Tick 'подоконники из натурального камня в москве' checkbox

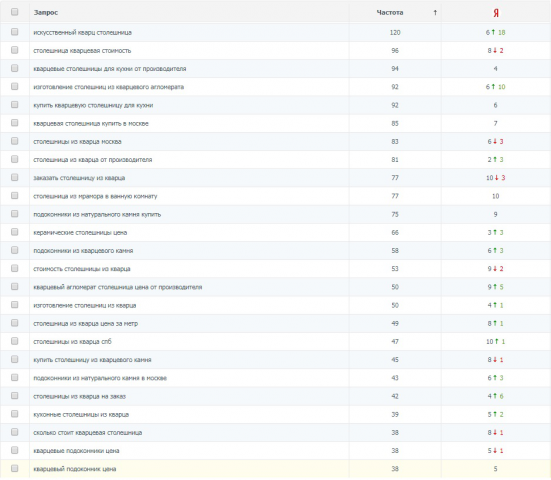[x=14, y=378]
